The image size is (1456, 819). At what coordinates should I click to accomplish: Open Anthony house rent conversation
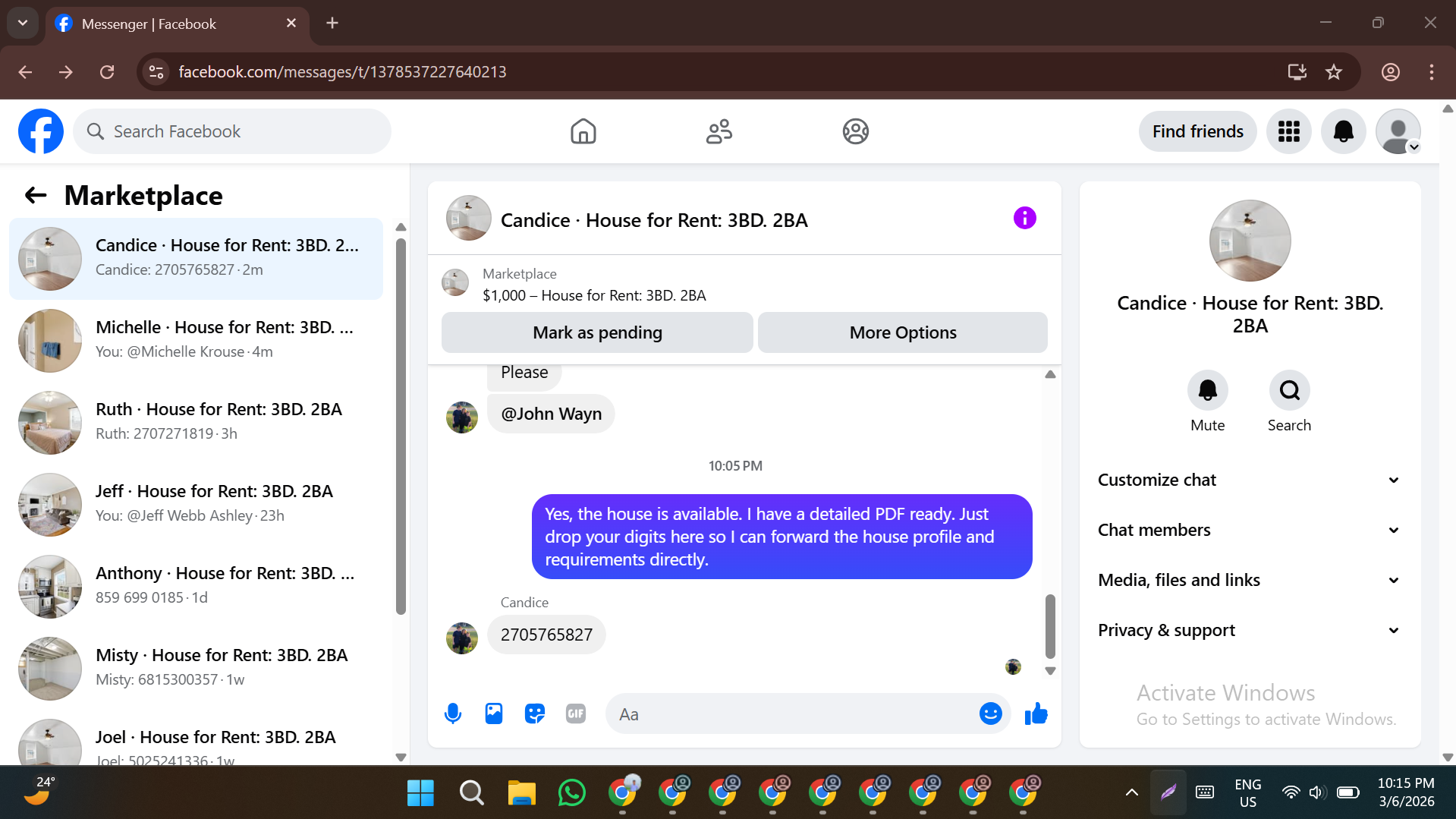(196, 587)
